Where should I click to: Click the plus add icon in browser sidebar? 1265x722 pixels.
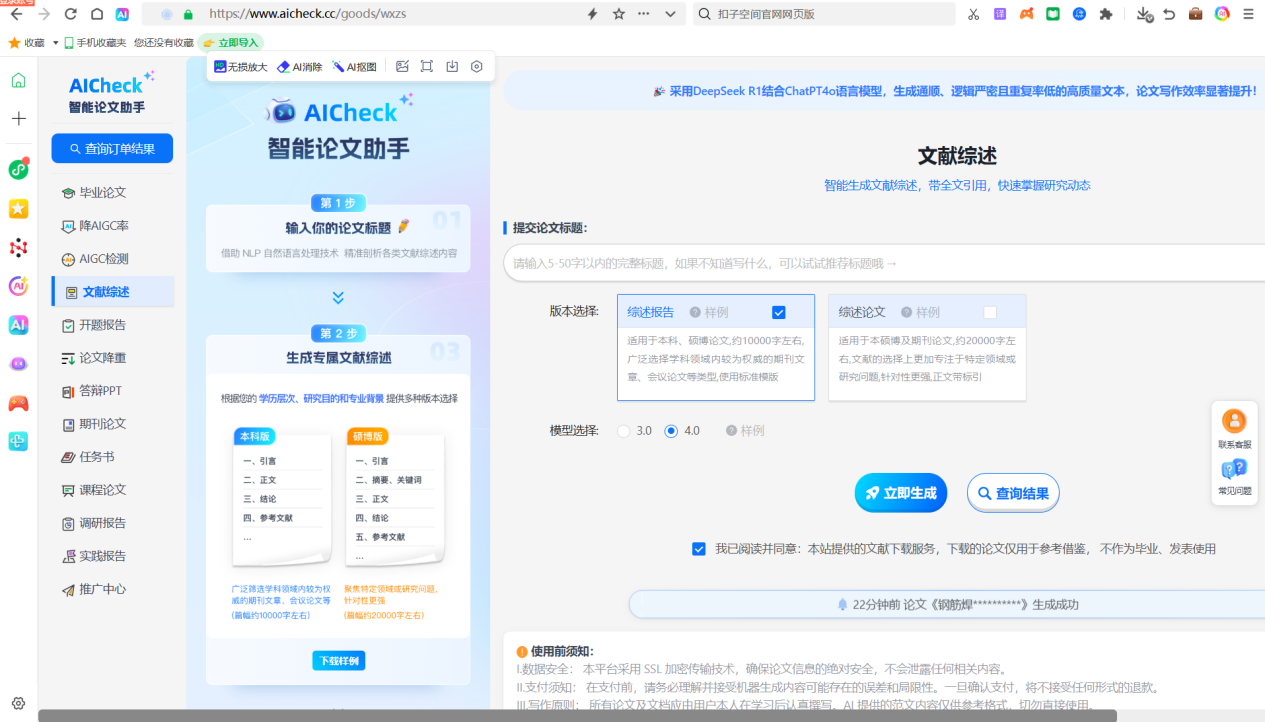point(18,118)
